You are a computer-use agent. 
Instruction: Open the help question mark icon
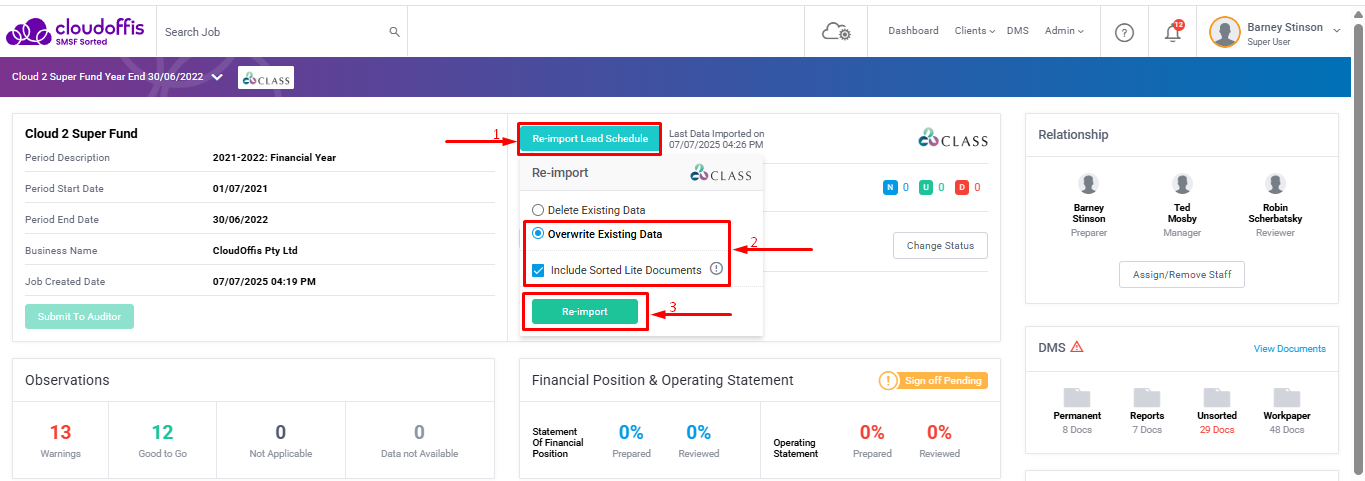click(1124, 32)
